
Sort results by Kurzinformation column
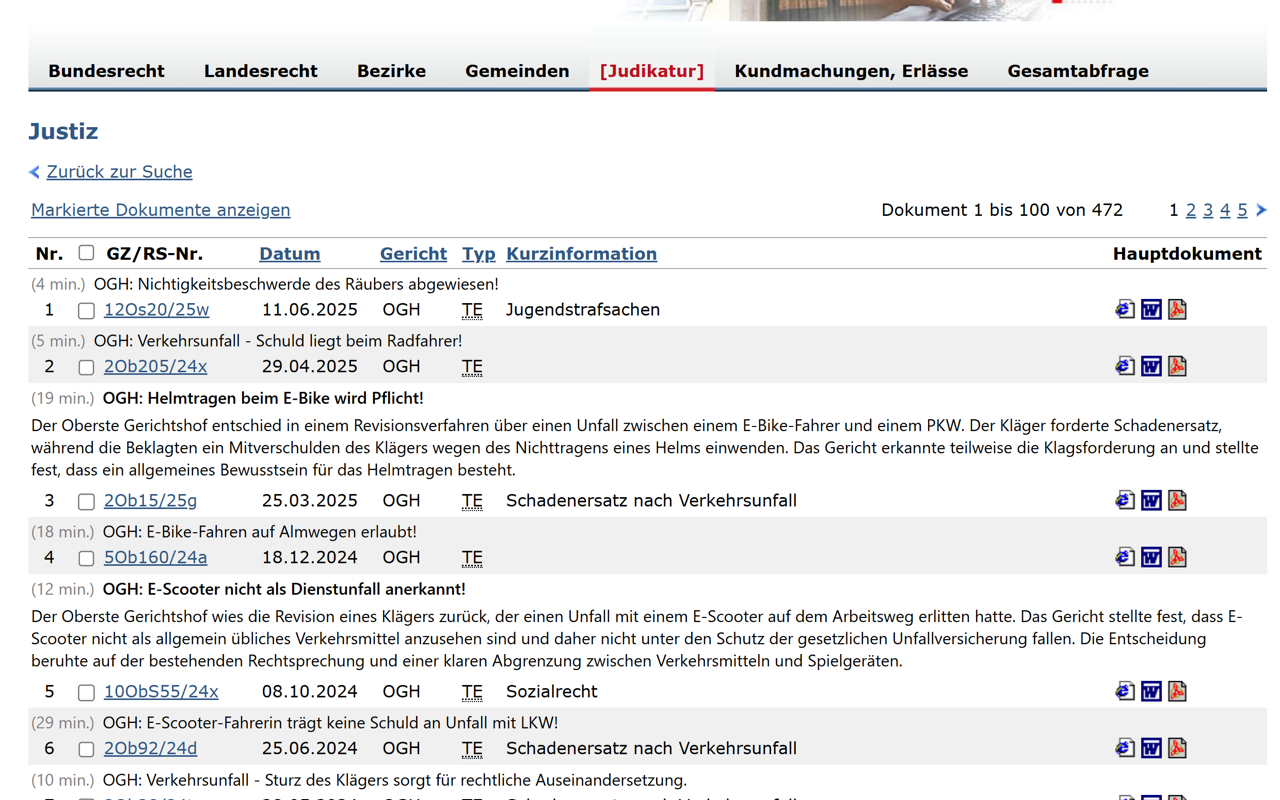point(581,254)
